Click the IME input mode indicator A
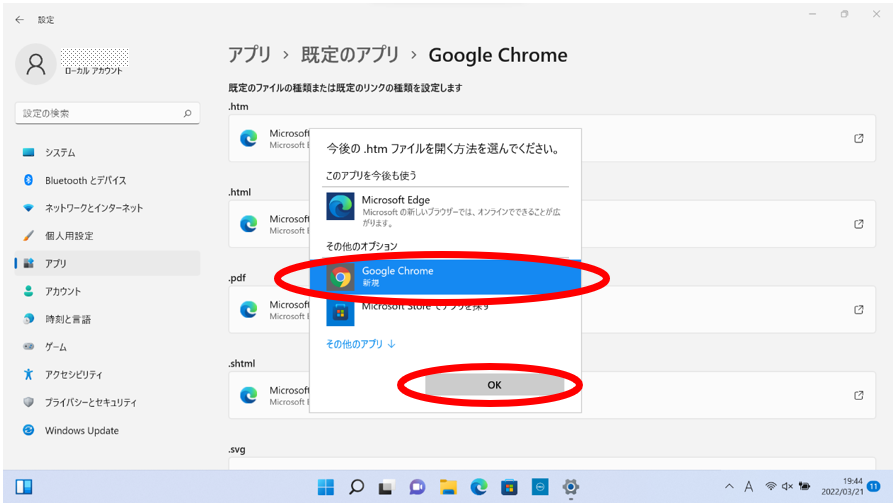The height and width of the screenshot is (503, 895). 748,486
